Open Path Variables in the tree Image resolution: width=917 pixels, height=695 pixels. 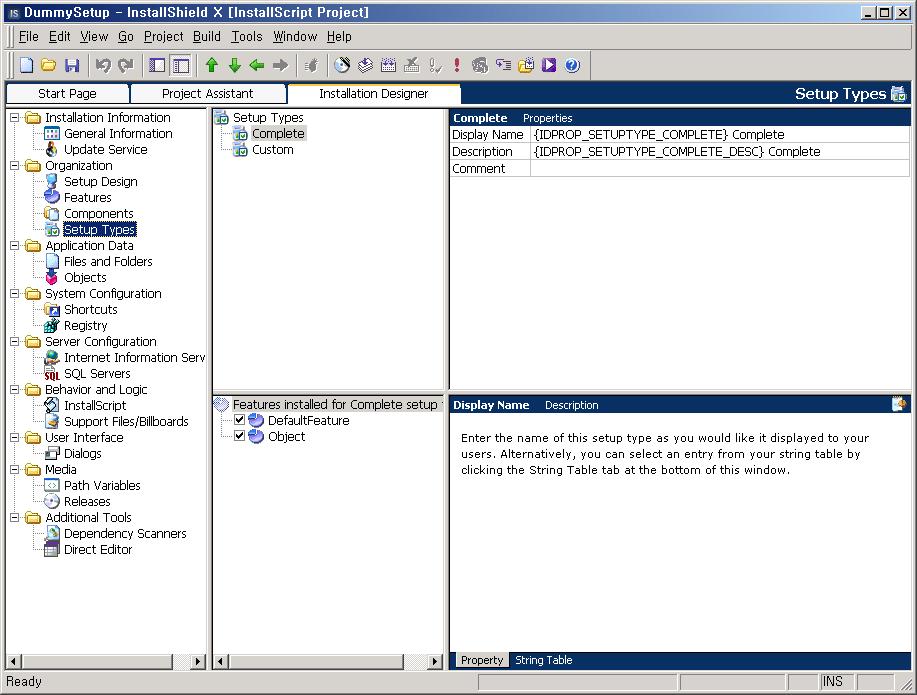[x=102, y=486]
